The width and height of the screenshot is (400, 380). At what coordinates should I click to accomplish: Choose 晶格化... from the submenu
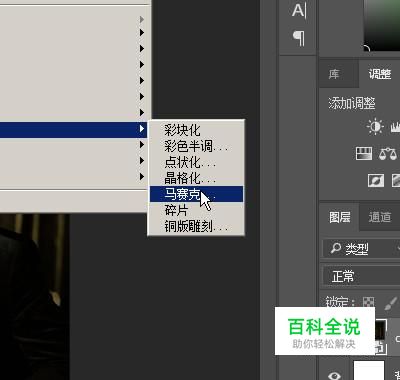[x=196, y=178]
